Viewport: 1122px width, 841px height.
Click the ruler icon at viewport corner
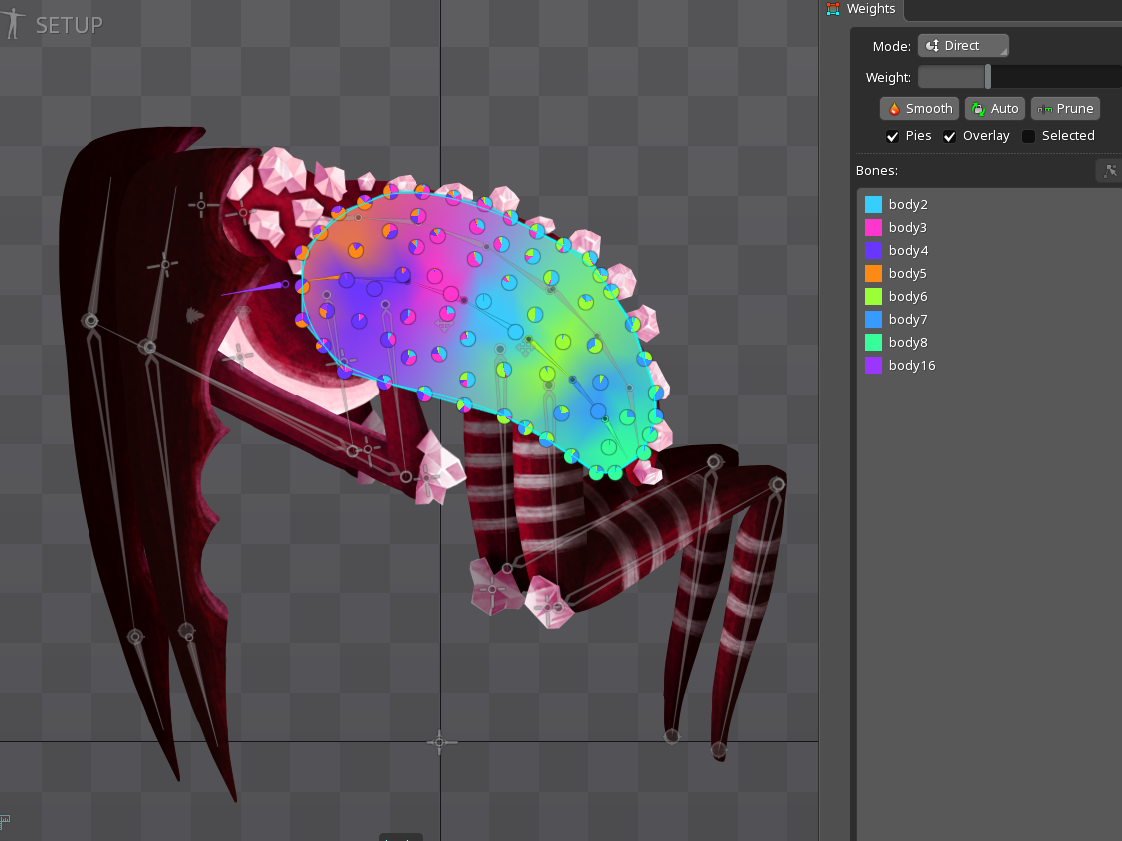(4, 820)
